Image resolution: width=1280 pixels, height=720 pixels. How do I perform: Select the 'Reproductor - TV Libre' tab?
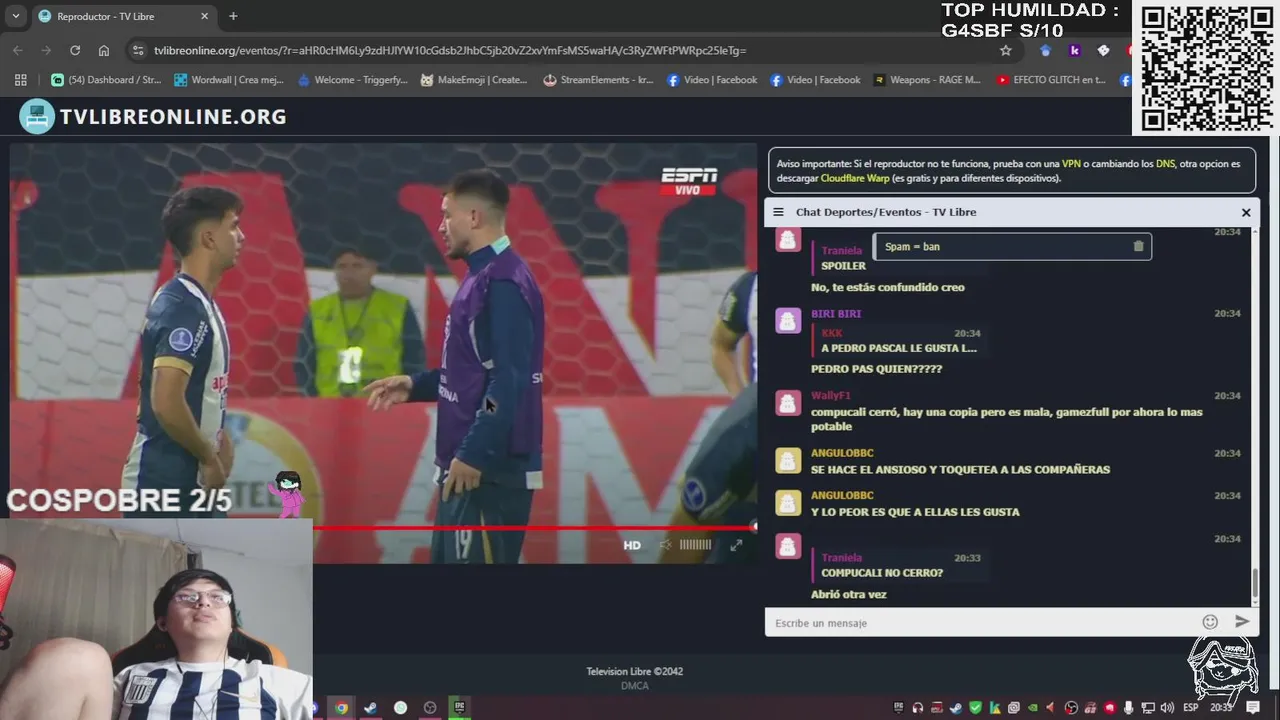click(x=124, y=16)
